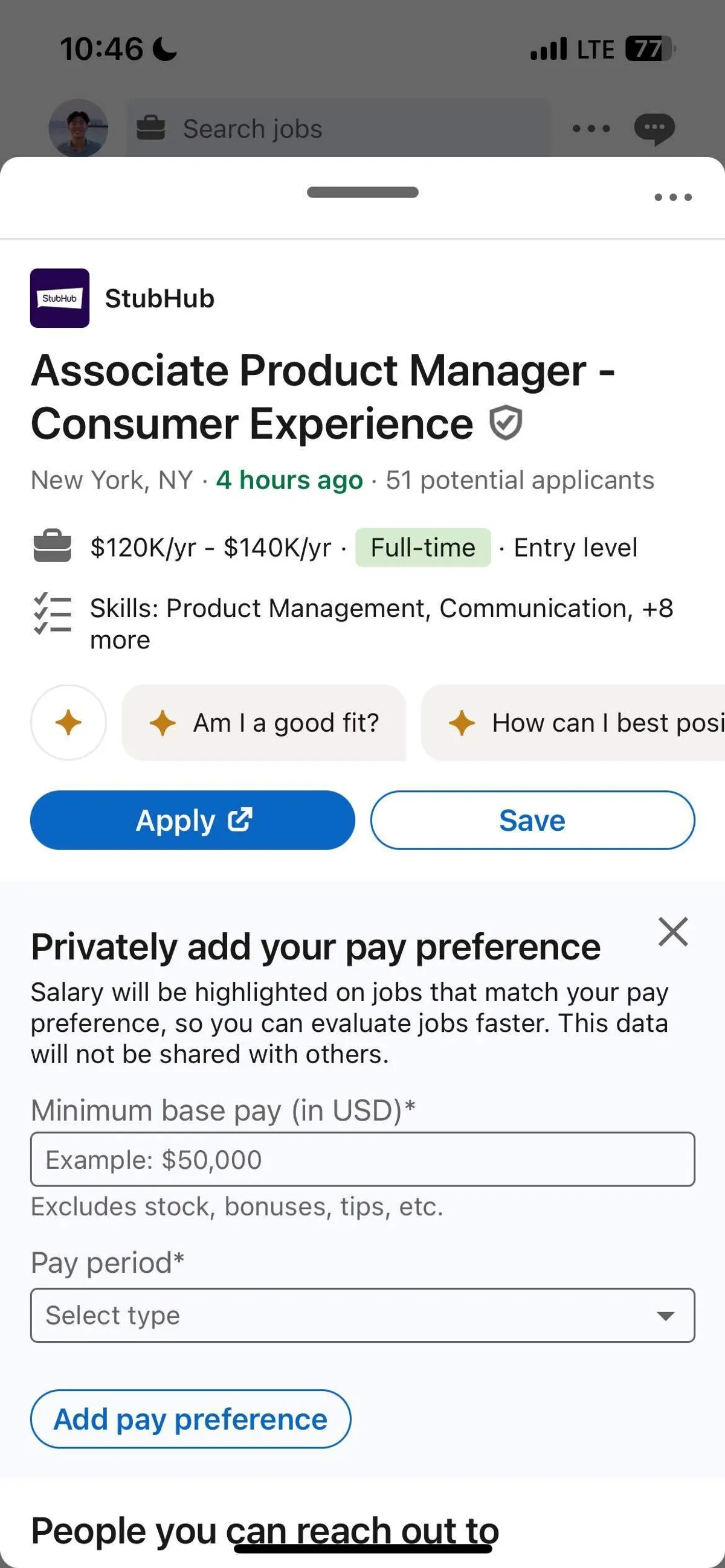Viewport: 725px width, 1568px height.
Task: Open the Pay period dropdown
Action: (x=362, y=1316)
